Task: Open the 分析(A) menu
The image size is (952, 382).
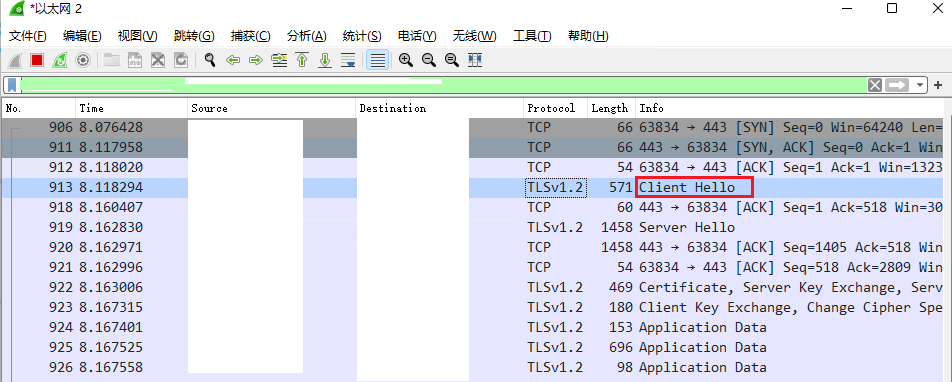Action: (307, 36)
